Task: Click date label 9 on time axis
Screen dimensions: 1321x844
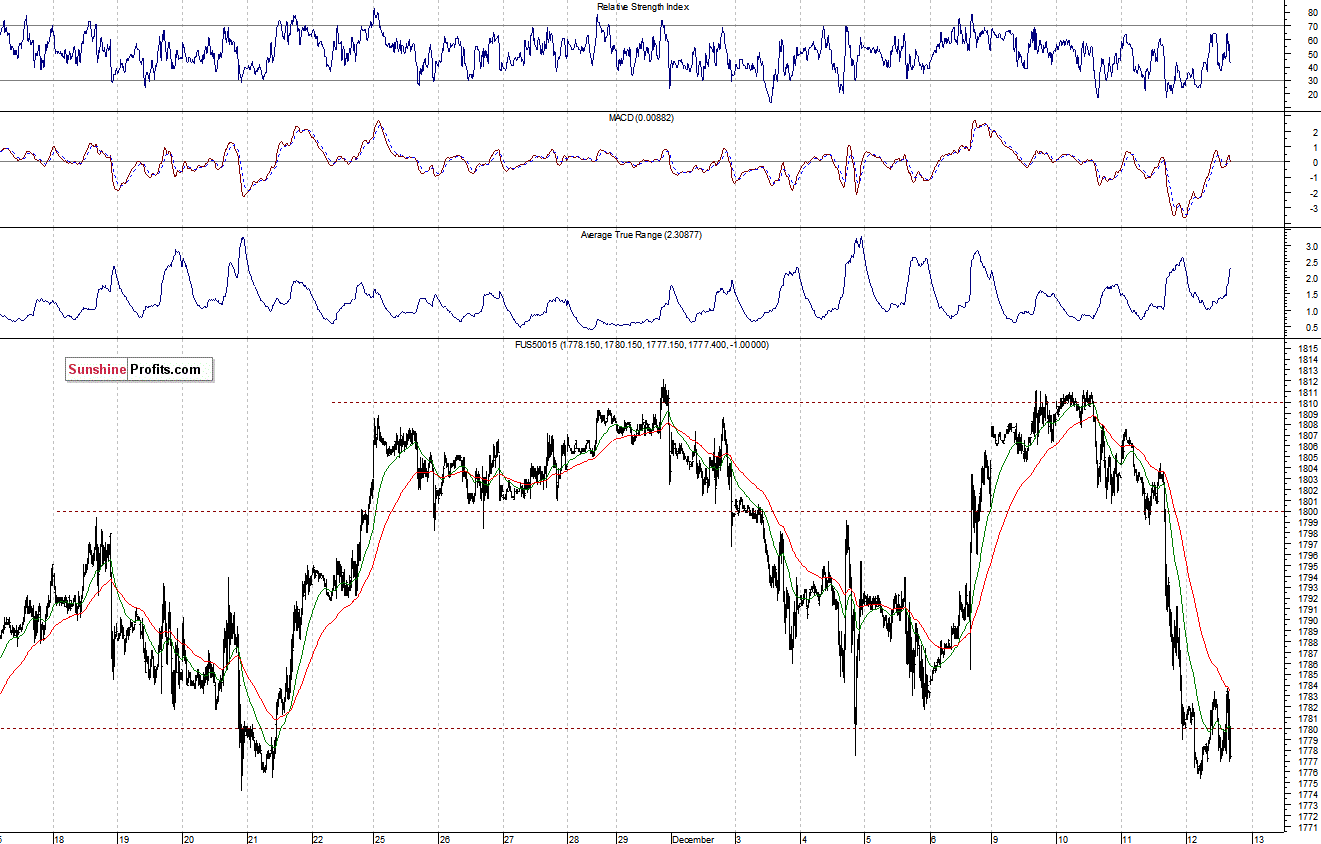Action: click(x=996, y=839)
